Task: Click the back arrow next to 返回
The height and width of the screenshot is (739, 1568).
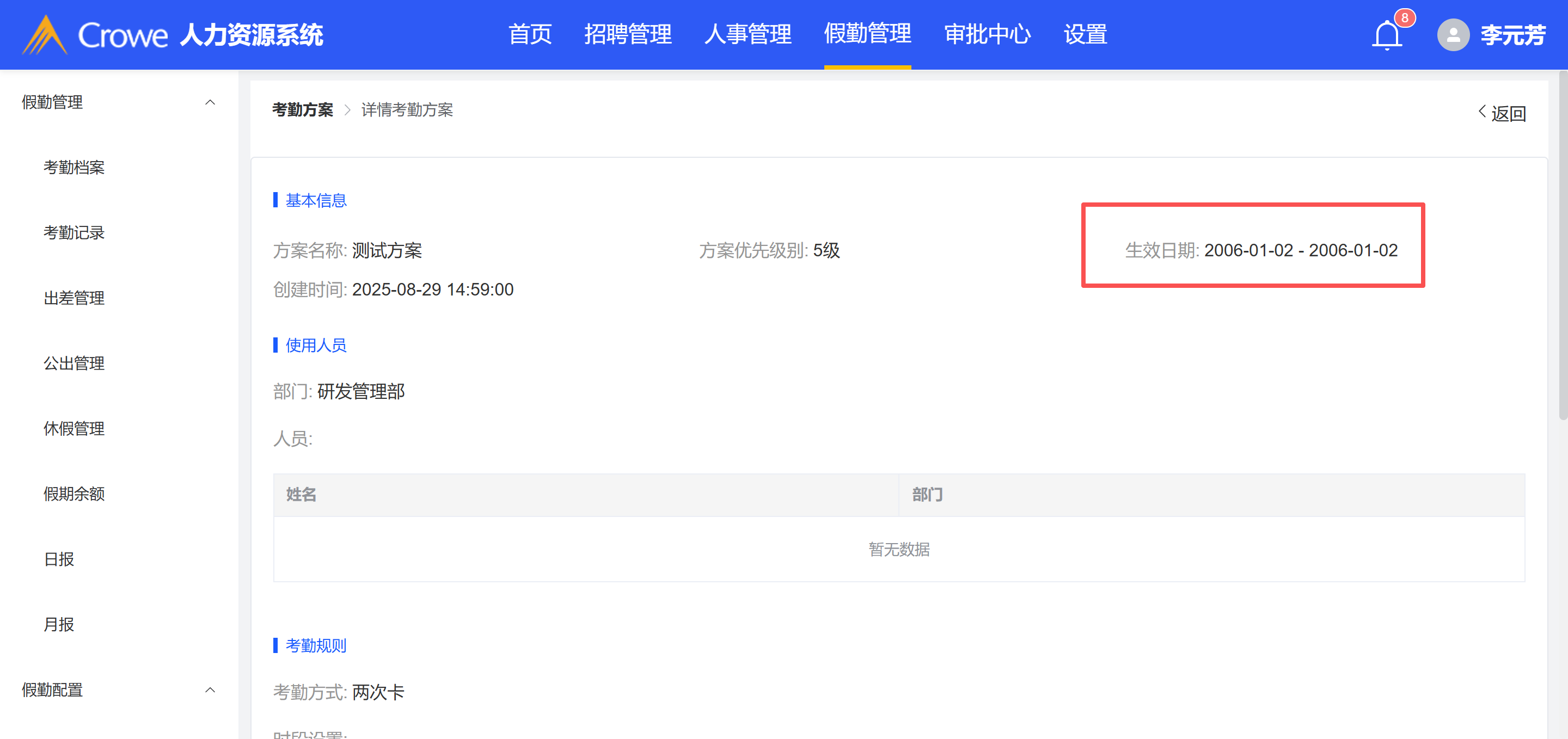Action: 1482,112
